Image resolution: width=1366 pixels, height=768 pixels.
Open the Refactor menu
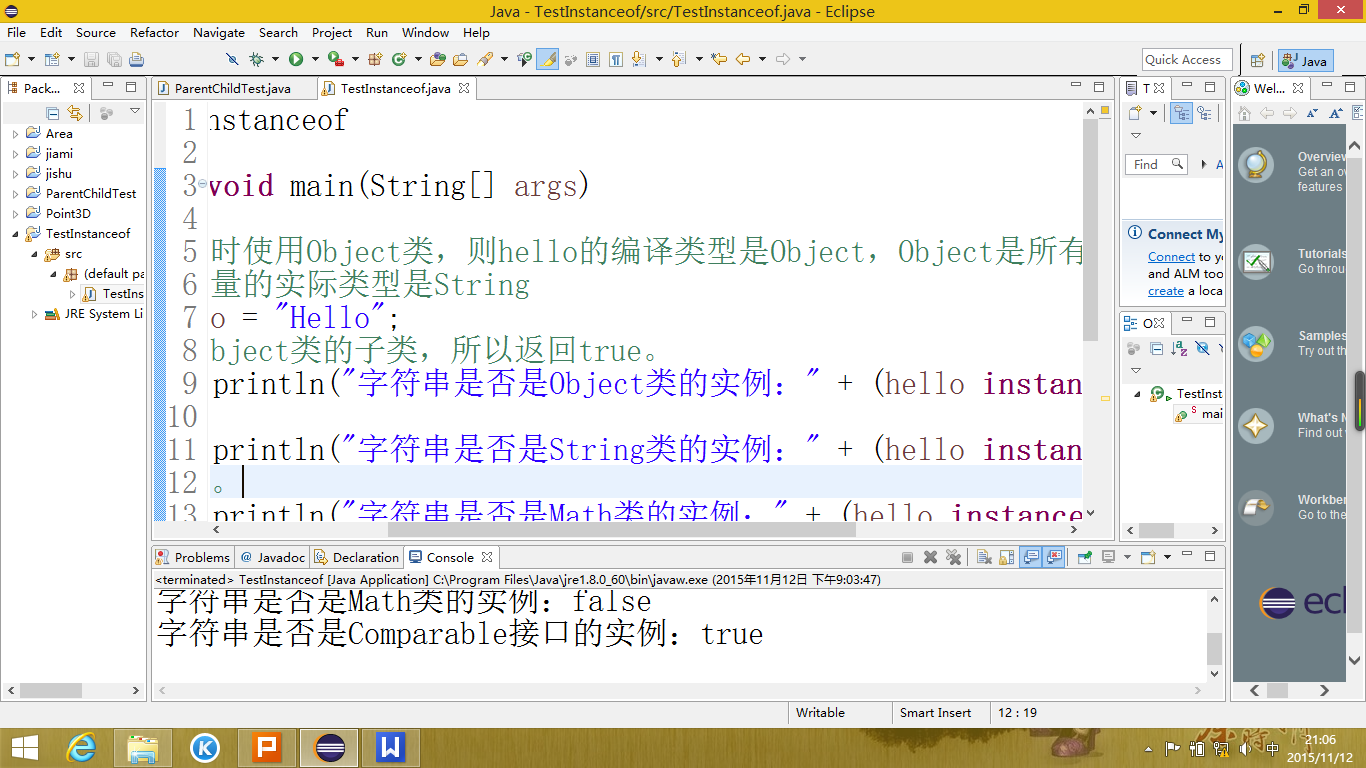[x=154, y=32]
